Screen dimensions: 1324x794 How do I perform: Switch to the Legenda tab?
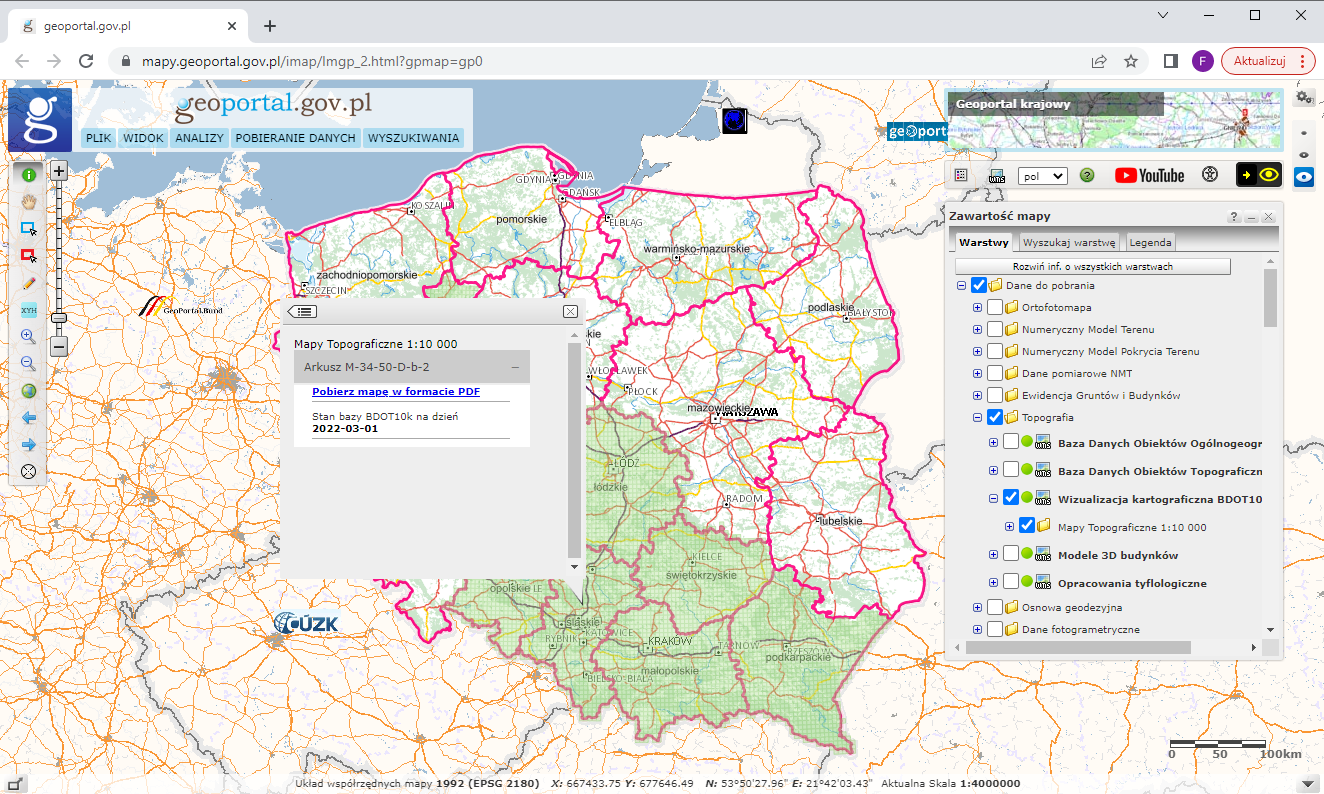(x=1150, y=242)
